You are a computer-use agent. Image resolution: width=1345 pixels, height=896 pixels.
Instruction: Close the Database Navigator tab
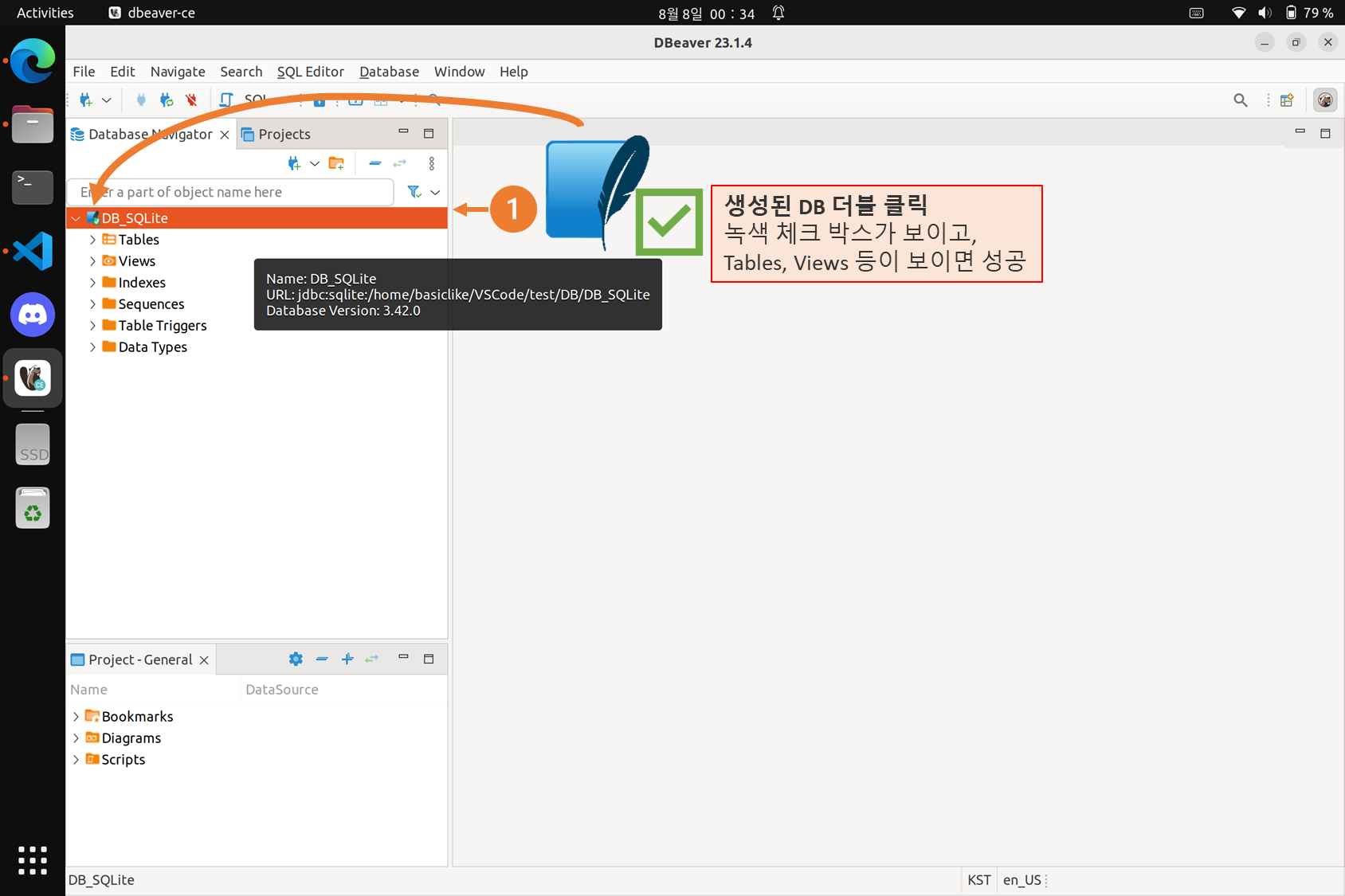[x=225, y=135]
